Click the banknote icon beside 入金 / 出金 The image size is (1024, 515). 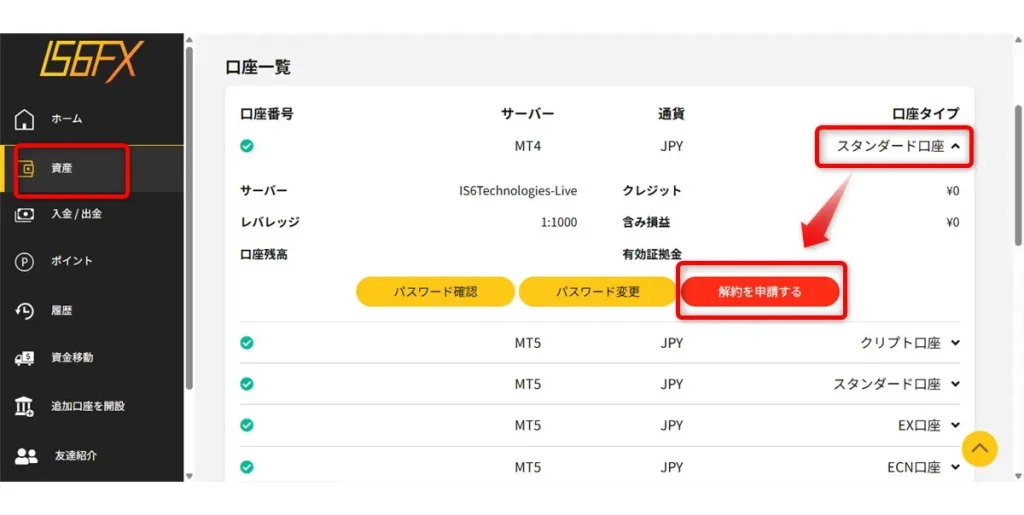coord(24,215)
